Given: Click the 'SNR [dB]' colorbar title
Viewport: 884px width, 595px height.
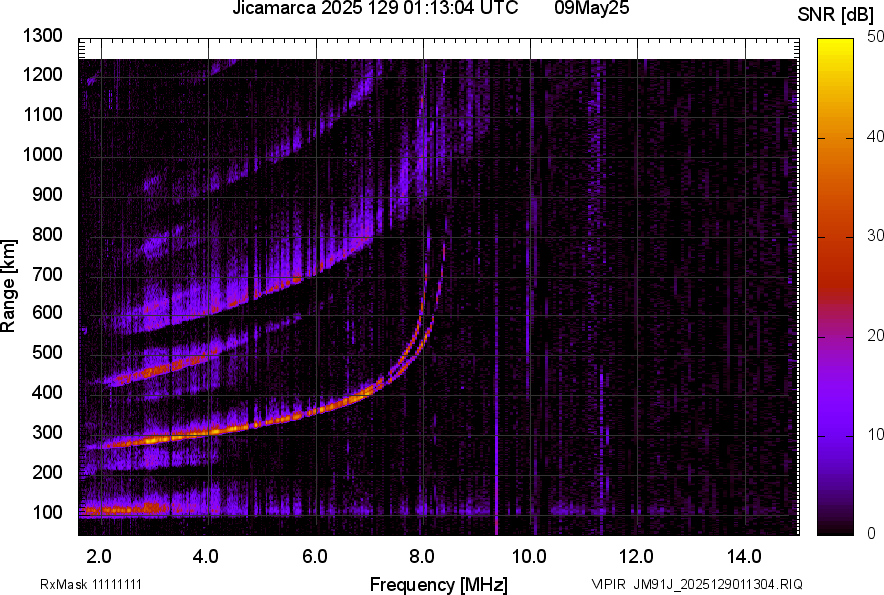Looking at the screenshot, I should (836, 15).
